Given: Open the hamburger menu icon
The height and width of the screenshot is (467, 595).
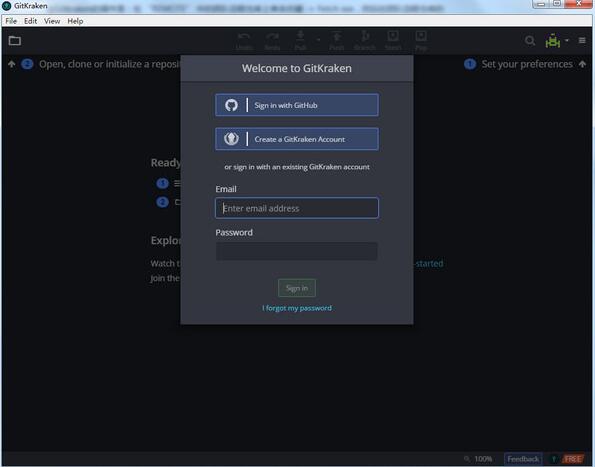Looking at the screenshot, I should pyautogui.click(x=582, y=40).
